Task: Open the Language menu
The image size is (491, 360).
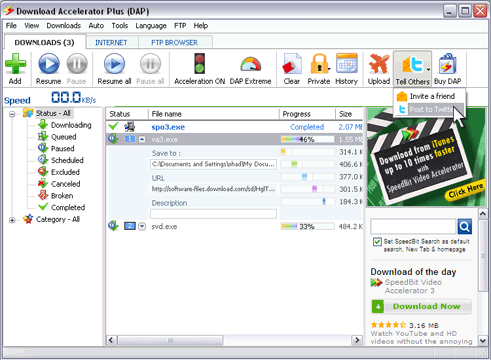Action: (x=151, y=26)
